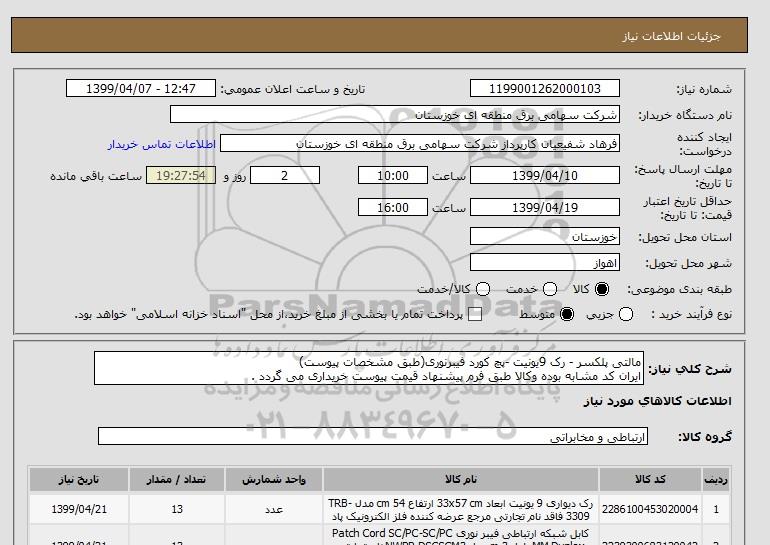Click item code 2286100453020004
The height and width of the screenshot is (545, 770).
point(650,509)
